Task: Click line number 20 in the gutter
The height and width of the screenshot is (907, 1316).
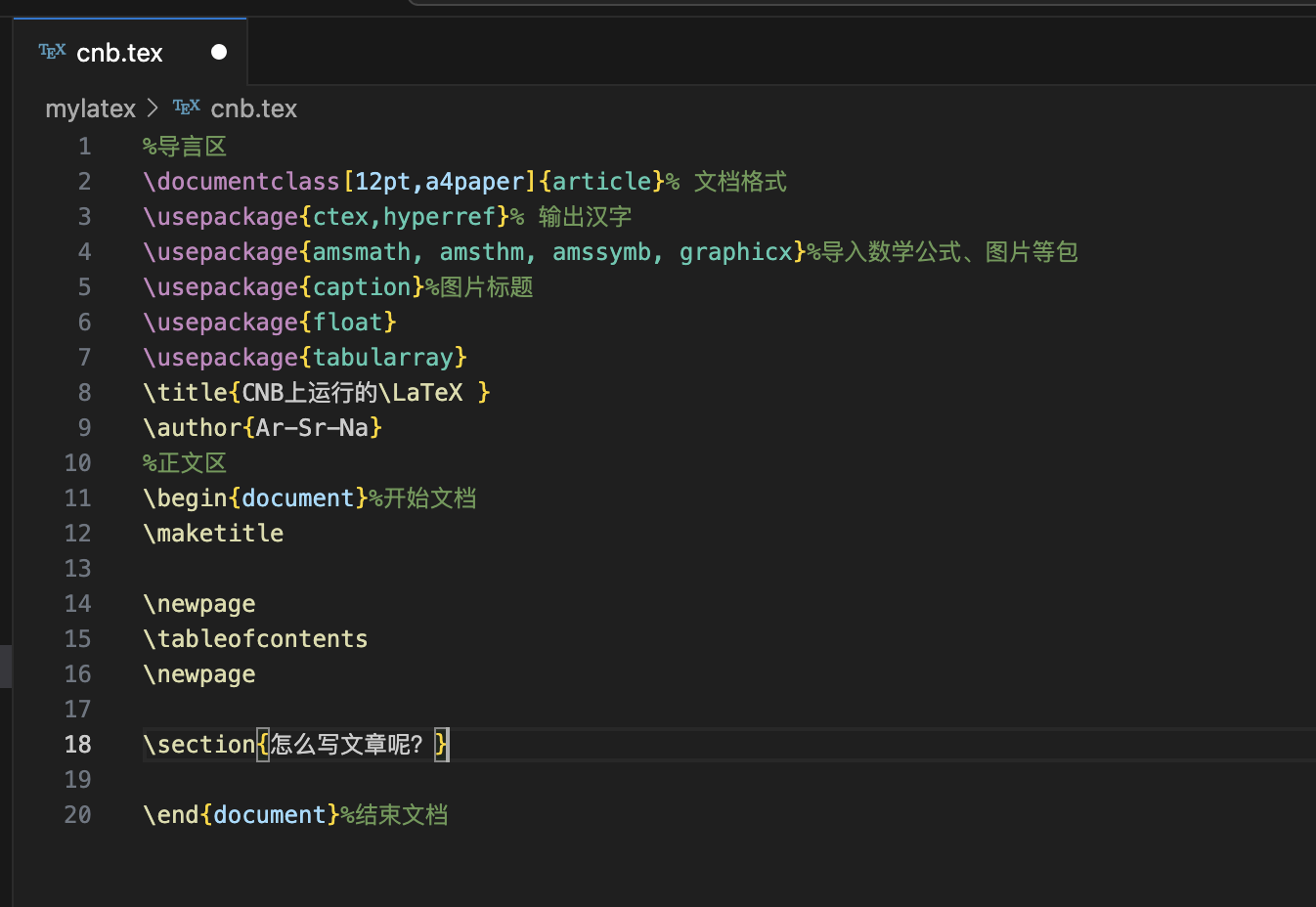Action: point(77,815)
